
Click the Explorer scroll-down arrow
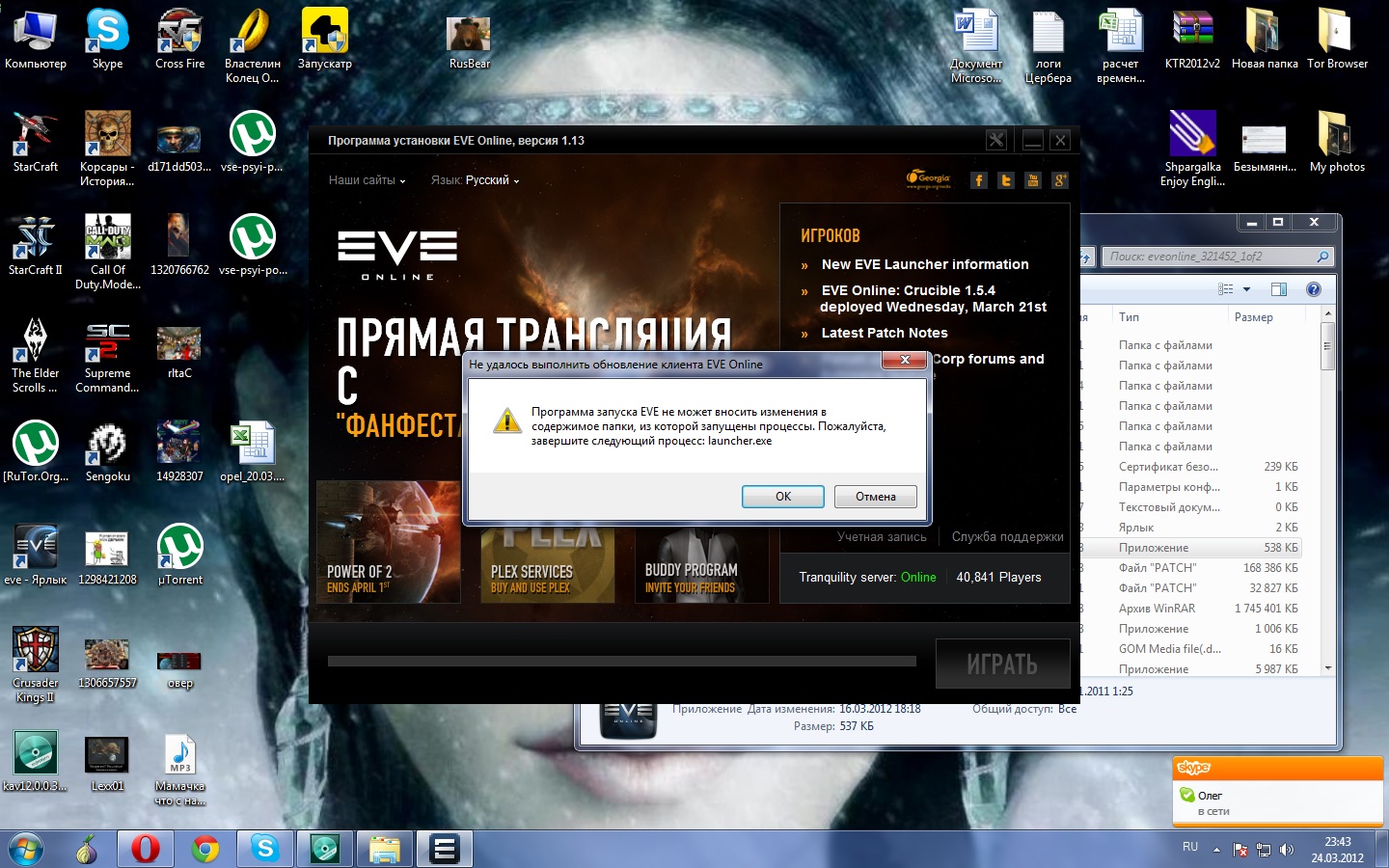1328,667
